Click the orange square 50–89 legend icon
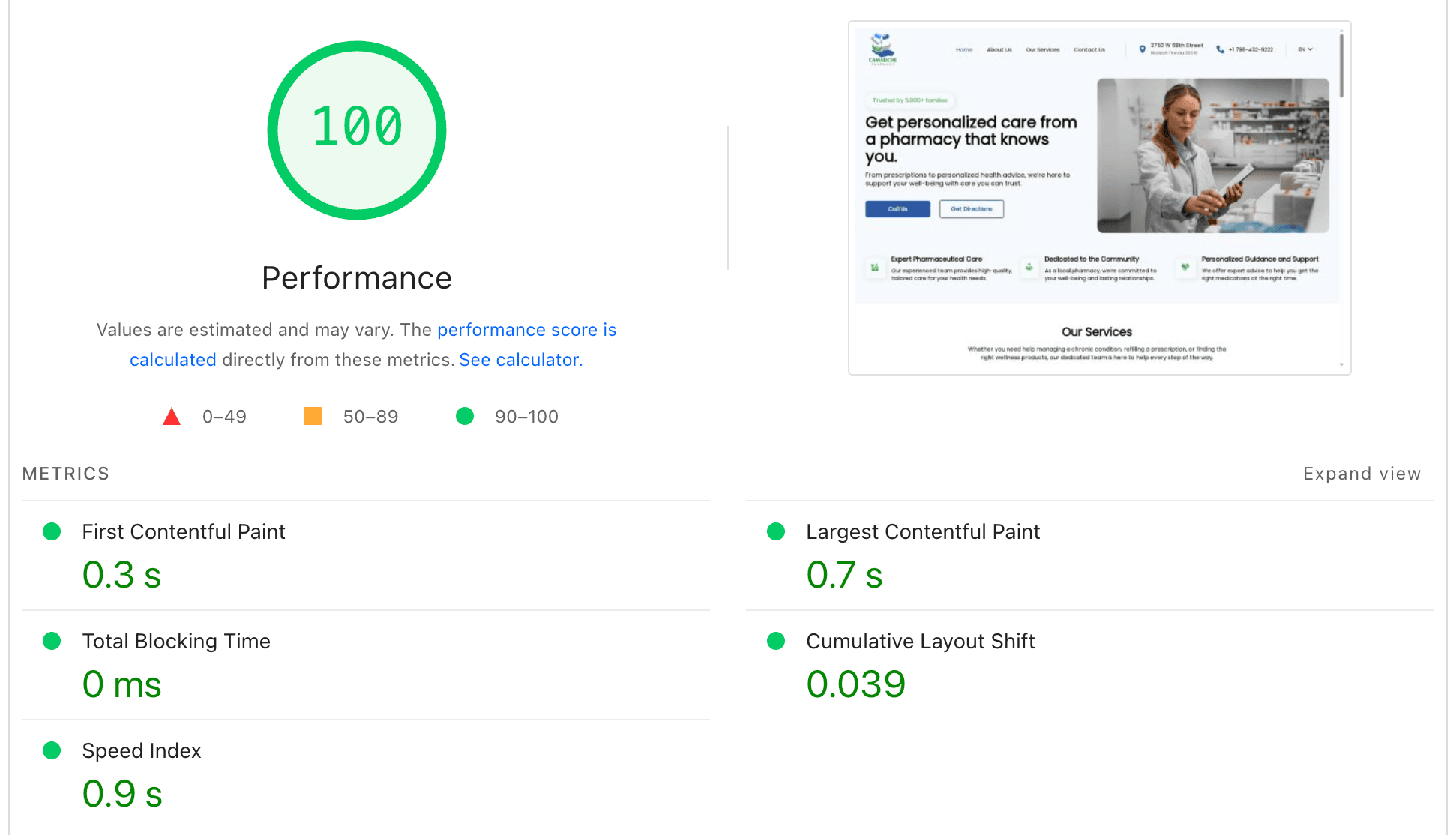The image size is (1456, 835). point(312,415)
